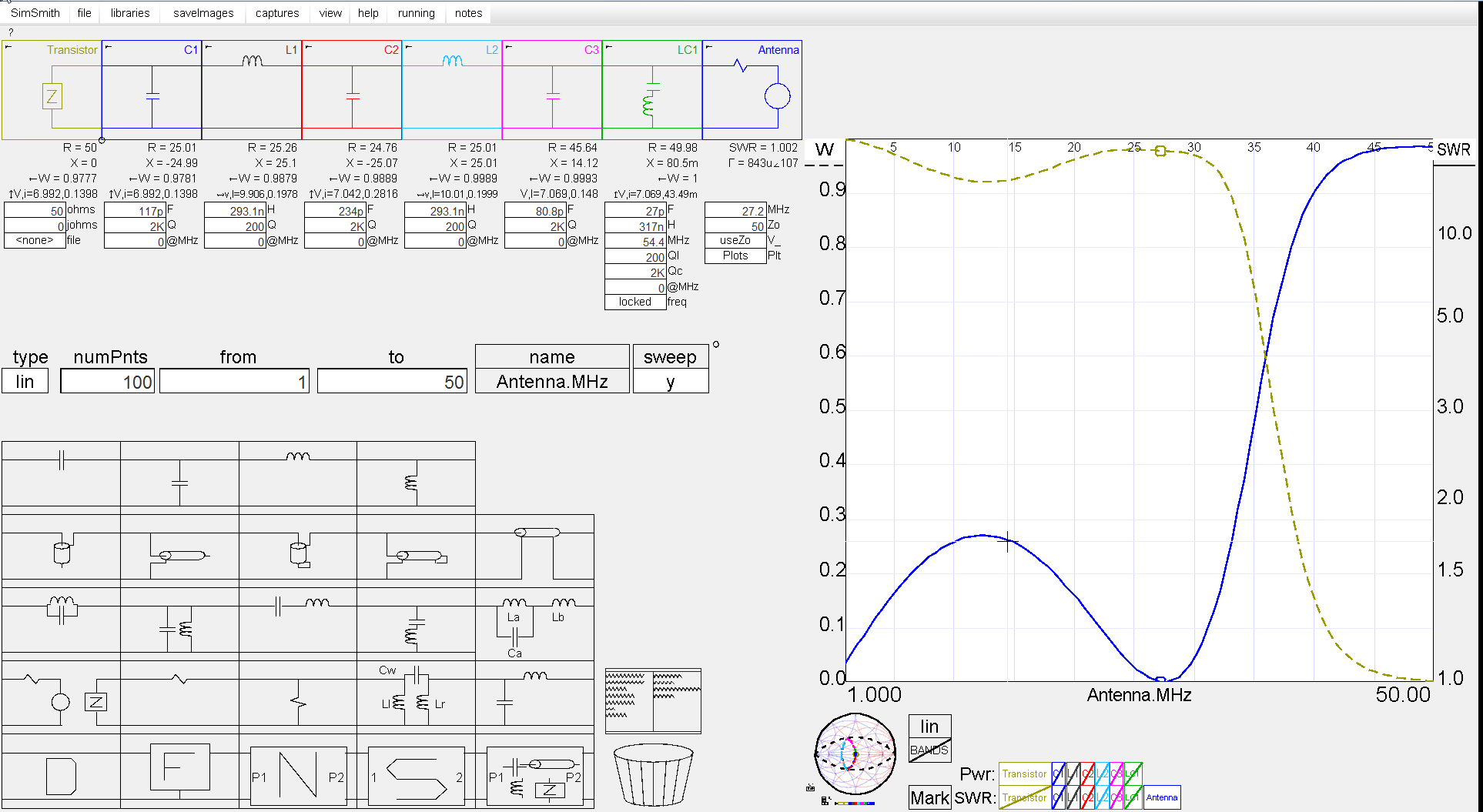This screenshot has width=1483, height=812.
Task: Open the saveImages menu
Action: [x=203, y=12]
